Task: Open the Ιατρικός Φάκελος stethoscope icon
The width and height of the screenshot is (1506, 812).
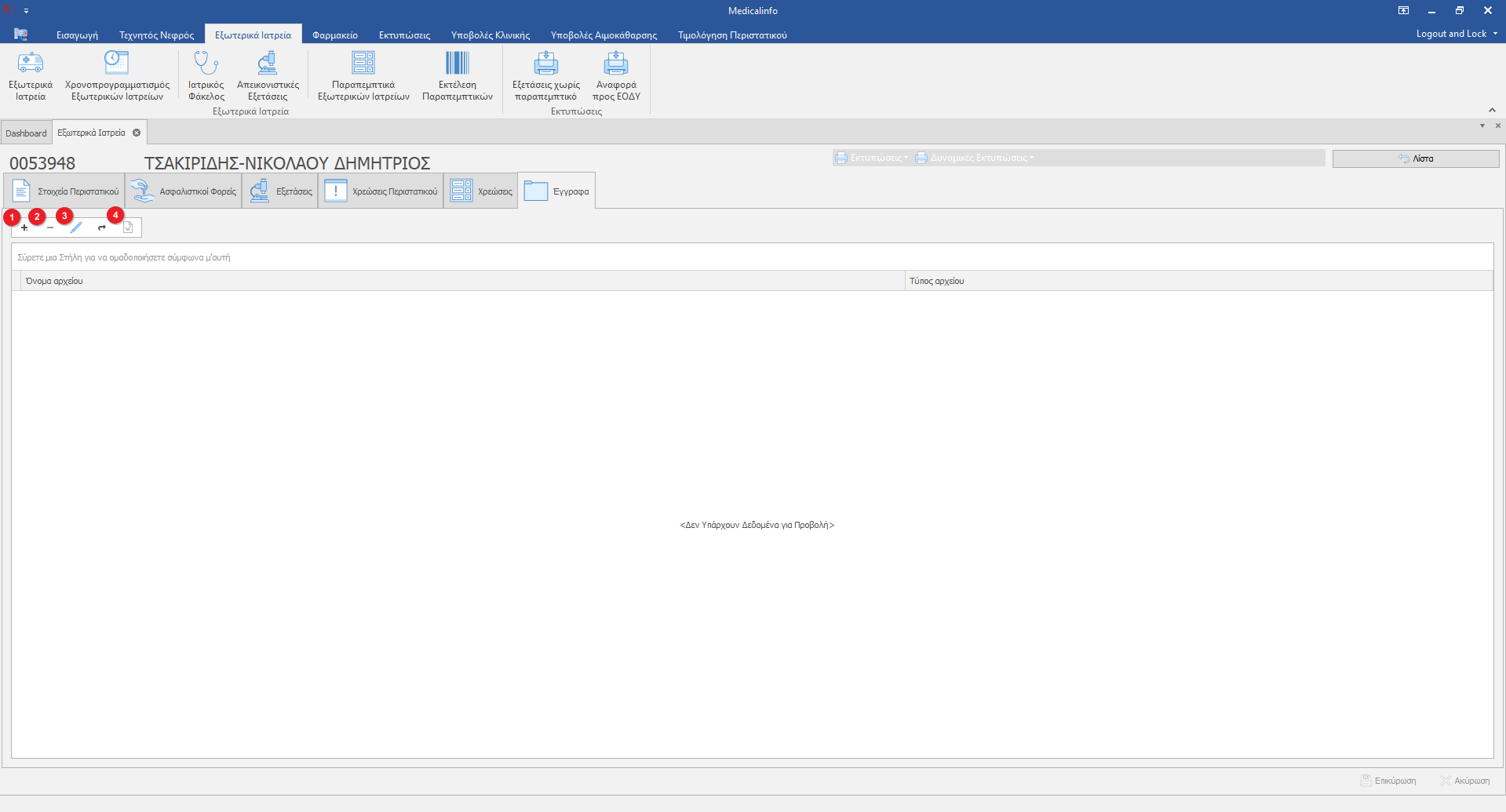Action: 206,75
